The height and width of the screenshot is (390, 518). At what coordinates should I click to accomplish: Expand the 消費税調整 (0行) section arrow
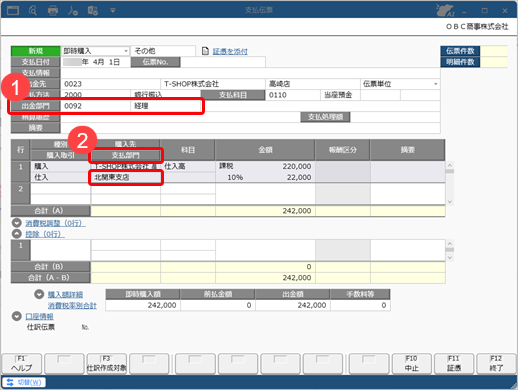[17, 223]
